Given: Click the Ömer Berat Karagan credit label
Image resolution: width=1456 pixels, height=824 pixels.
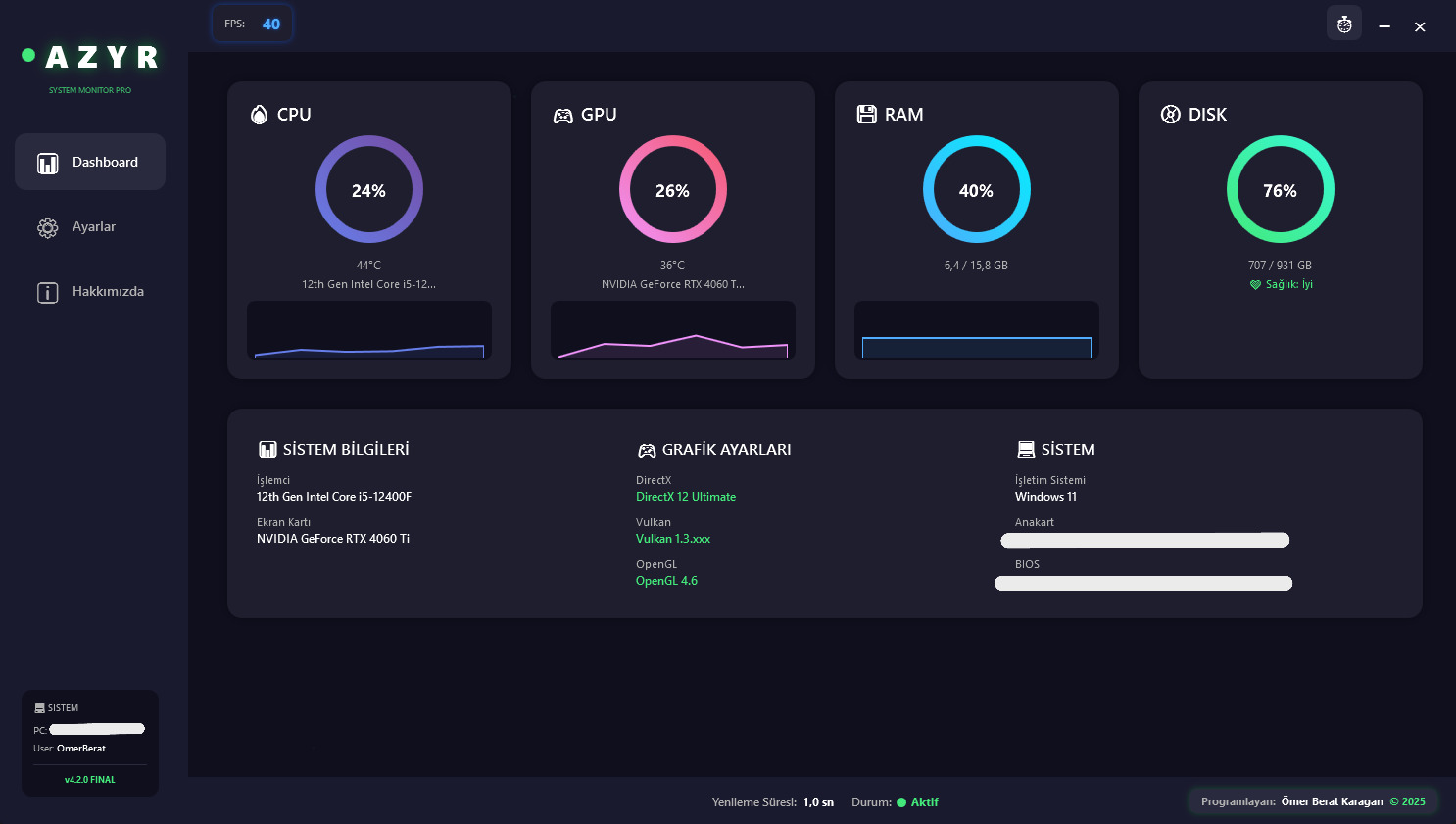Looking at the screenshot, I should pos(1332,801).
